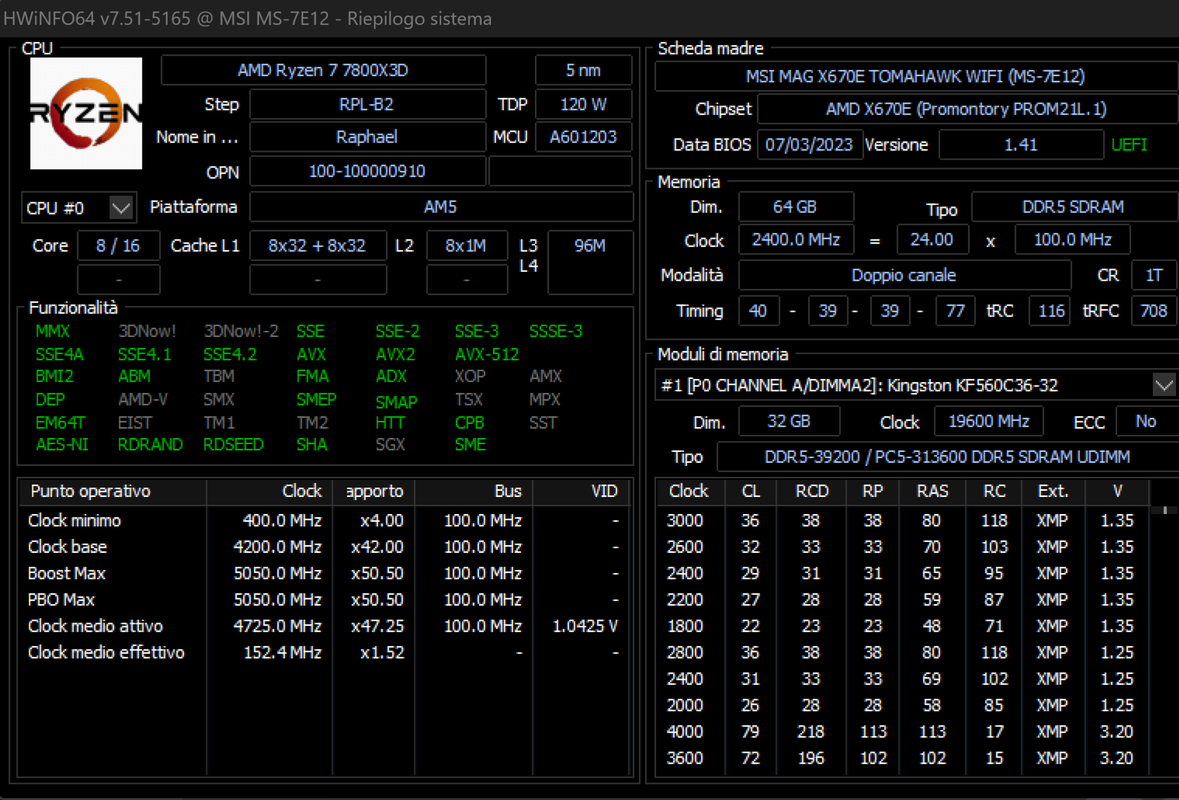1179x800 pixels.
Task: Select the AMD Ryzen 7 7800X3D name field
Action: [x=323, y=70]
